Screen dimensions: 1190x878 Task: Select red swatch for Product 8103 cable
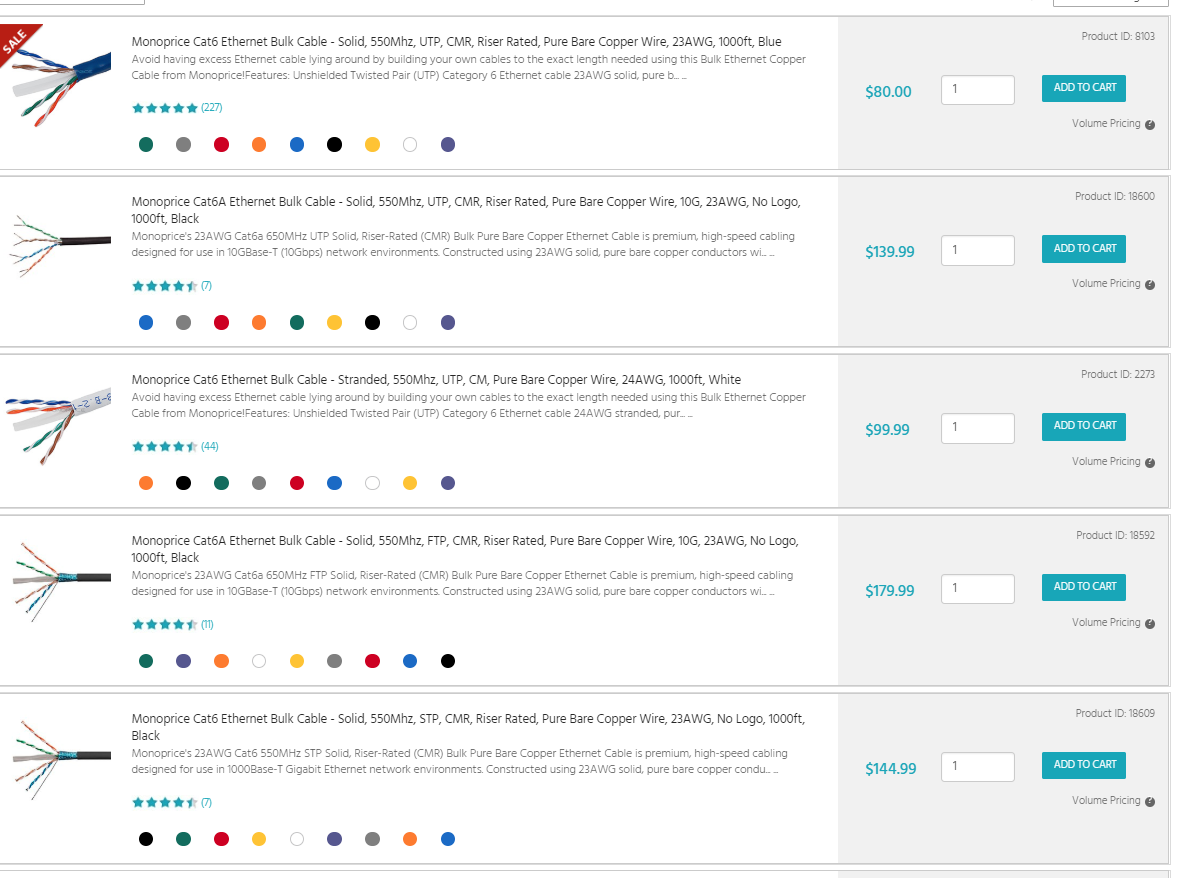click(x=222, y=145)
